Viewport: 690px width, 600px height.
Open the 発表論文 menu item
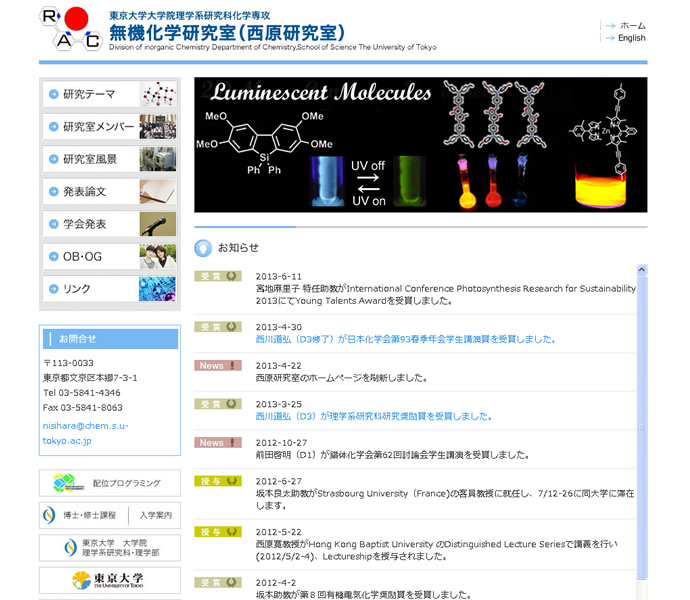tap(110, 191)
